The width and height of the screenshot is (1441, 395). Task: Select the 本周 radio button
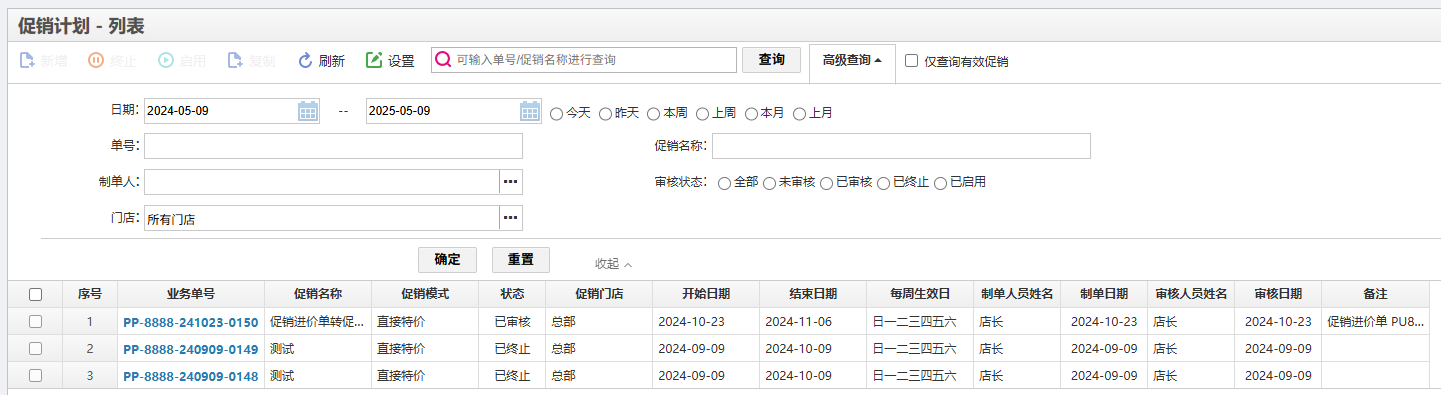654,114
